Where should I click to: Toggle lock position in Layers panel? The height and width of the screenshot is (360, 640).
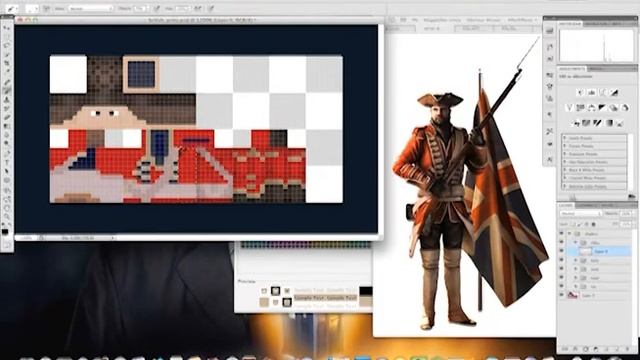pos(587,224)
